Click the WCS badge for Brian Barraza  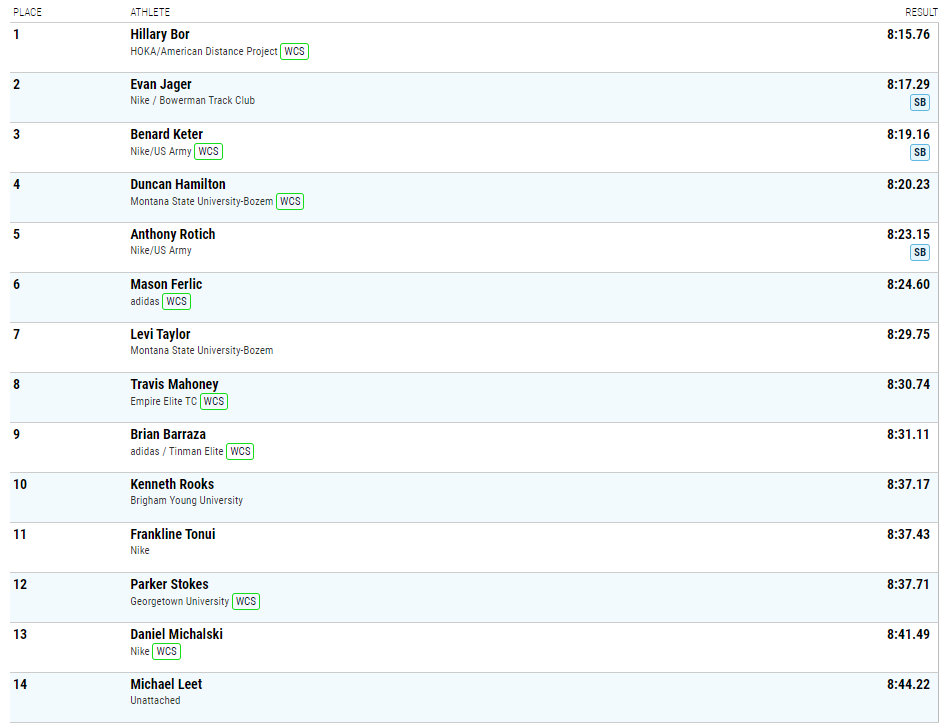click(x=240, y=451)
